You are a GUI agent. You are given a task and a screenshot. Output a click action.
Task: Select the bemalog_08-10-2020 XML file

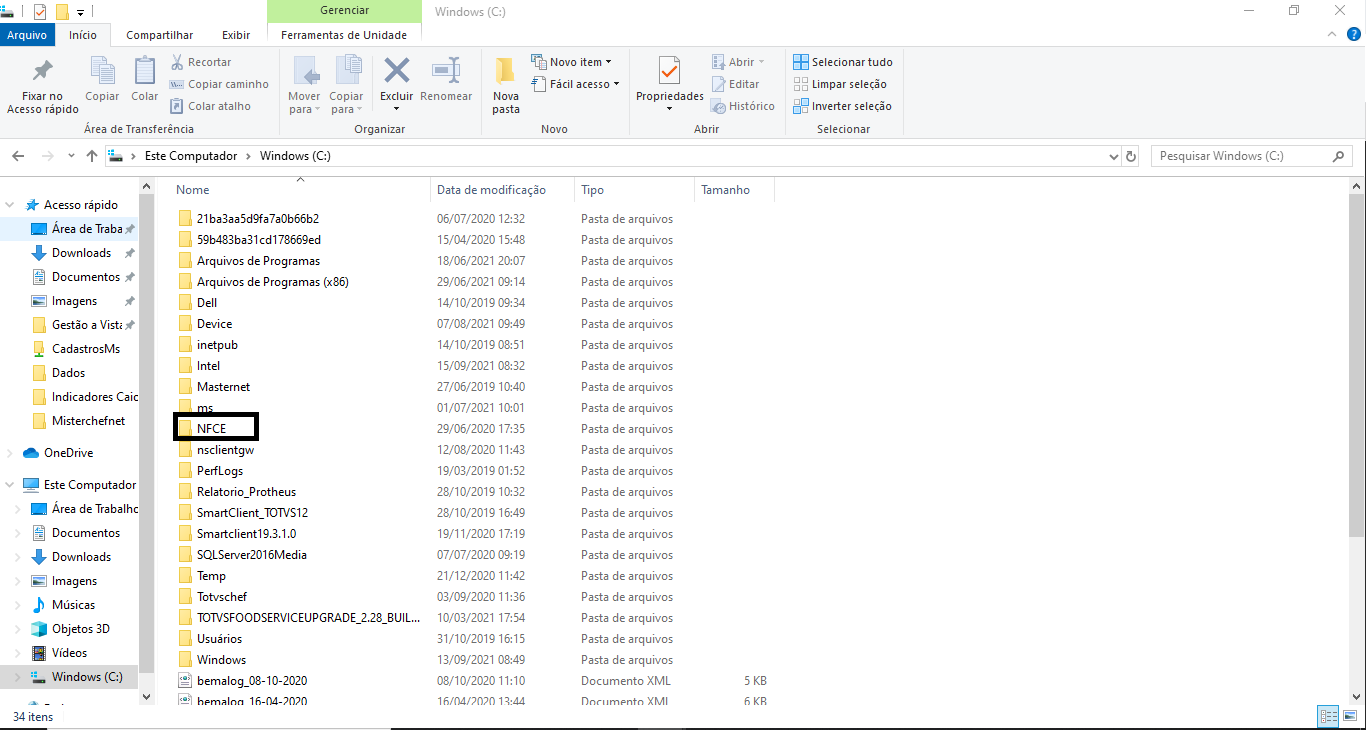[x=251, y=681]
